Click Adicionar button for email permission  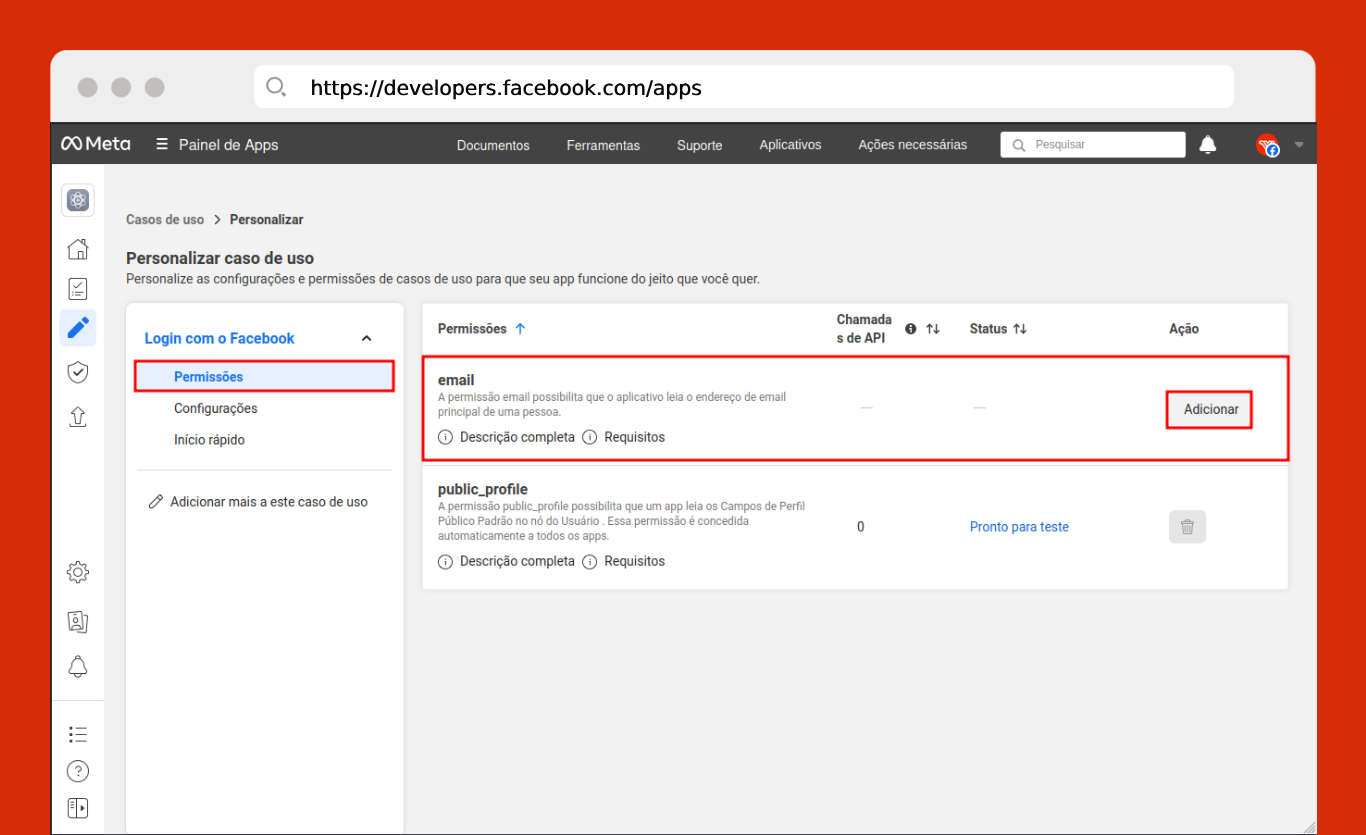pyautogui.click(x=1210, y=409)
